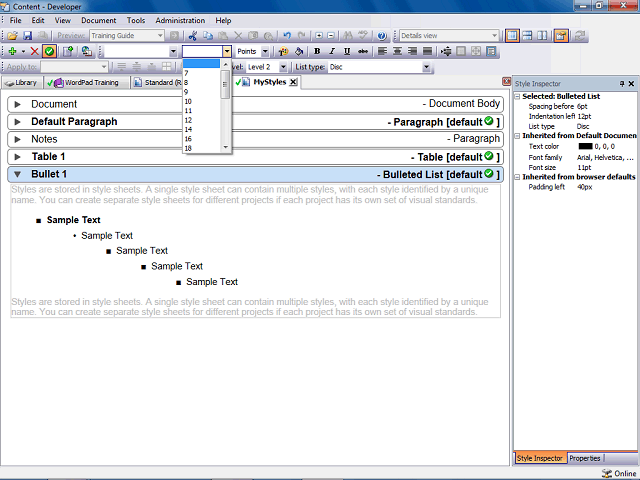The width and height of the screenshot is (640, 480).
Task: Click the black Text color swatch
Action: click(585, 146)
